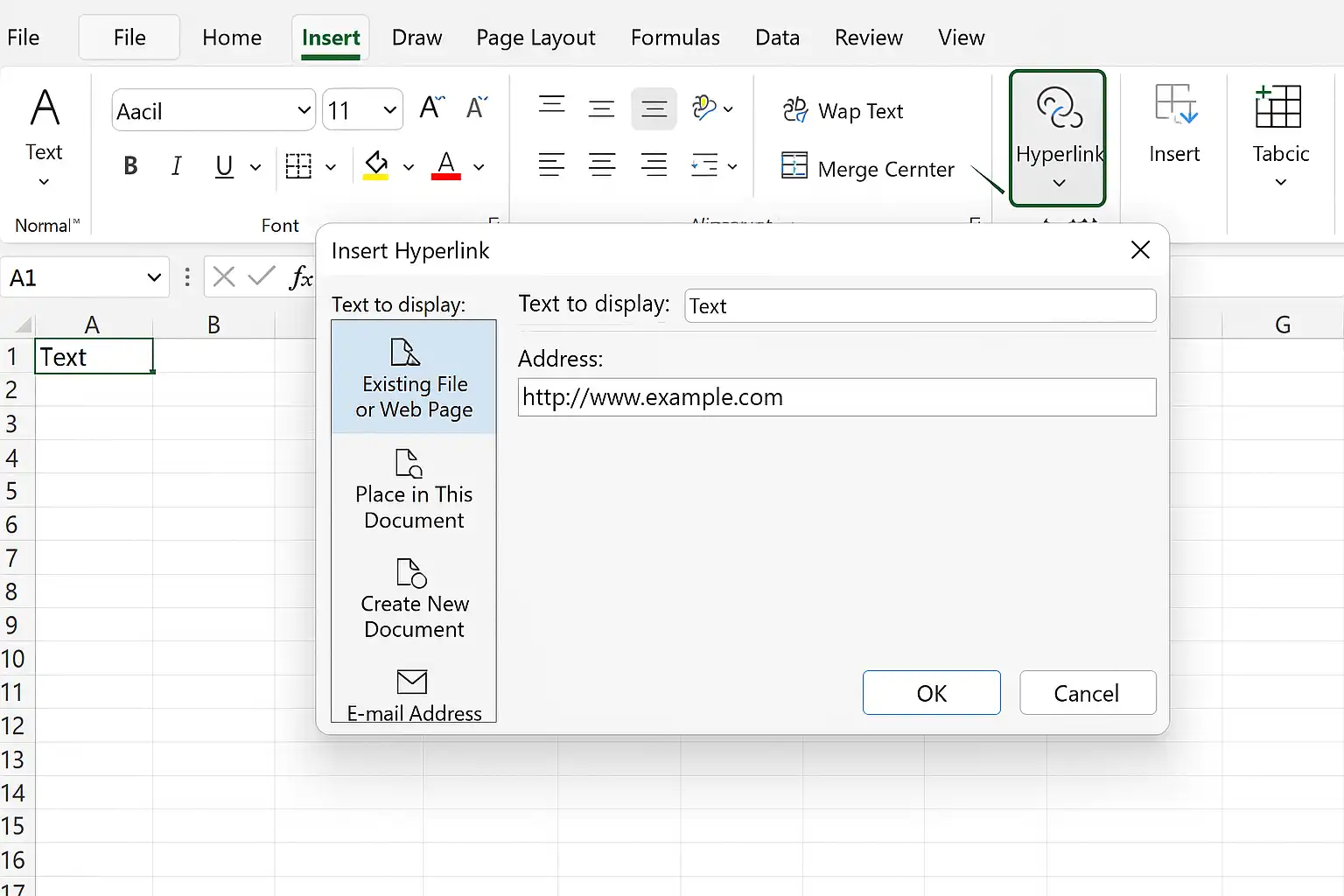Toggle Bold formatting button

coord(130,166)
